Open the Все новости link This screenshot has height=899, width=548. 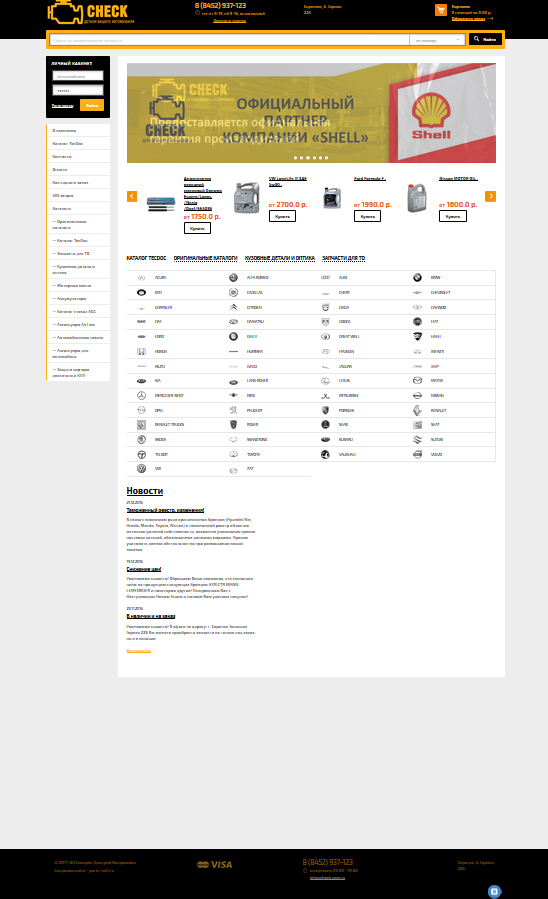(x=139, y=651)
